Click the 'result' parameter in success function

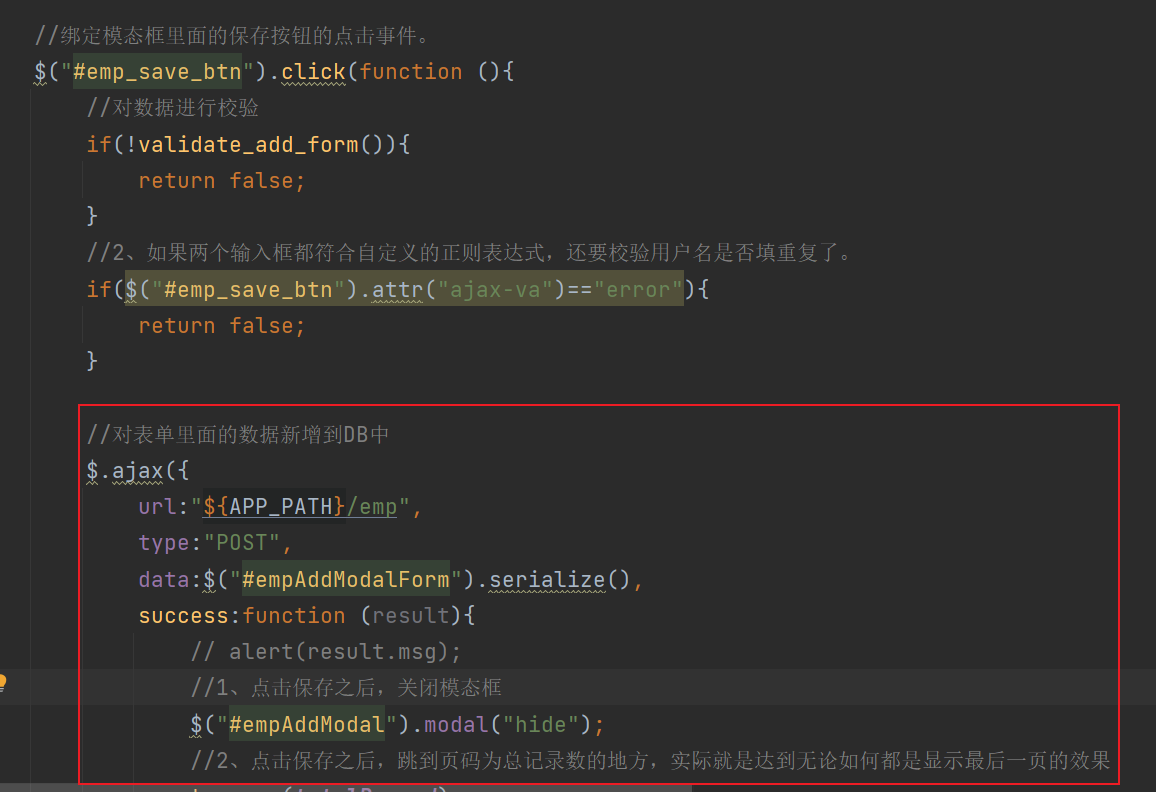(411, 616)
